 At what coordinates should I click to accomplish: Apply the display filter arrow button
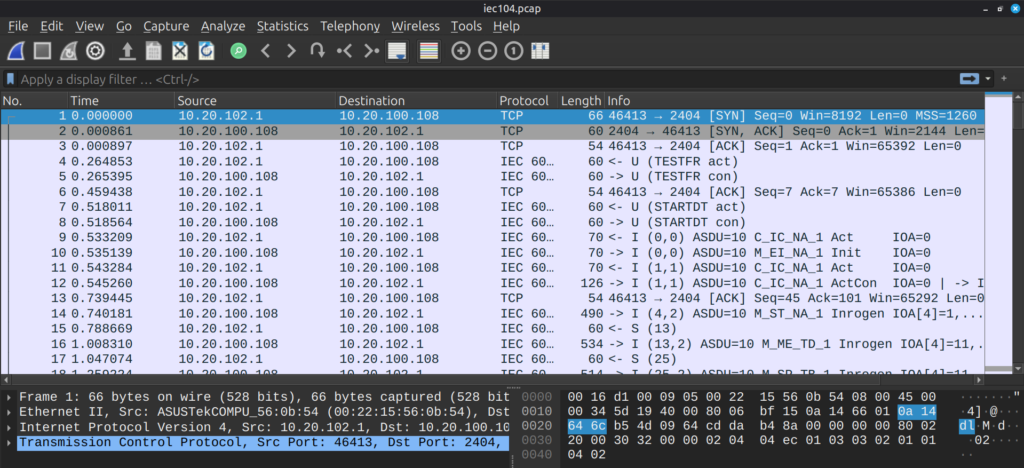click(970, 79)
